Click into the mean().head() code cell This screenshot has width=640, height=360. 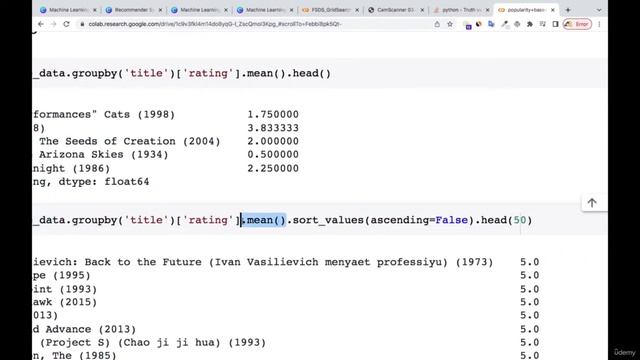320,73
